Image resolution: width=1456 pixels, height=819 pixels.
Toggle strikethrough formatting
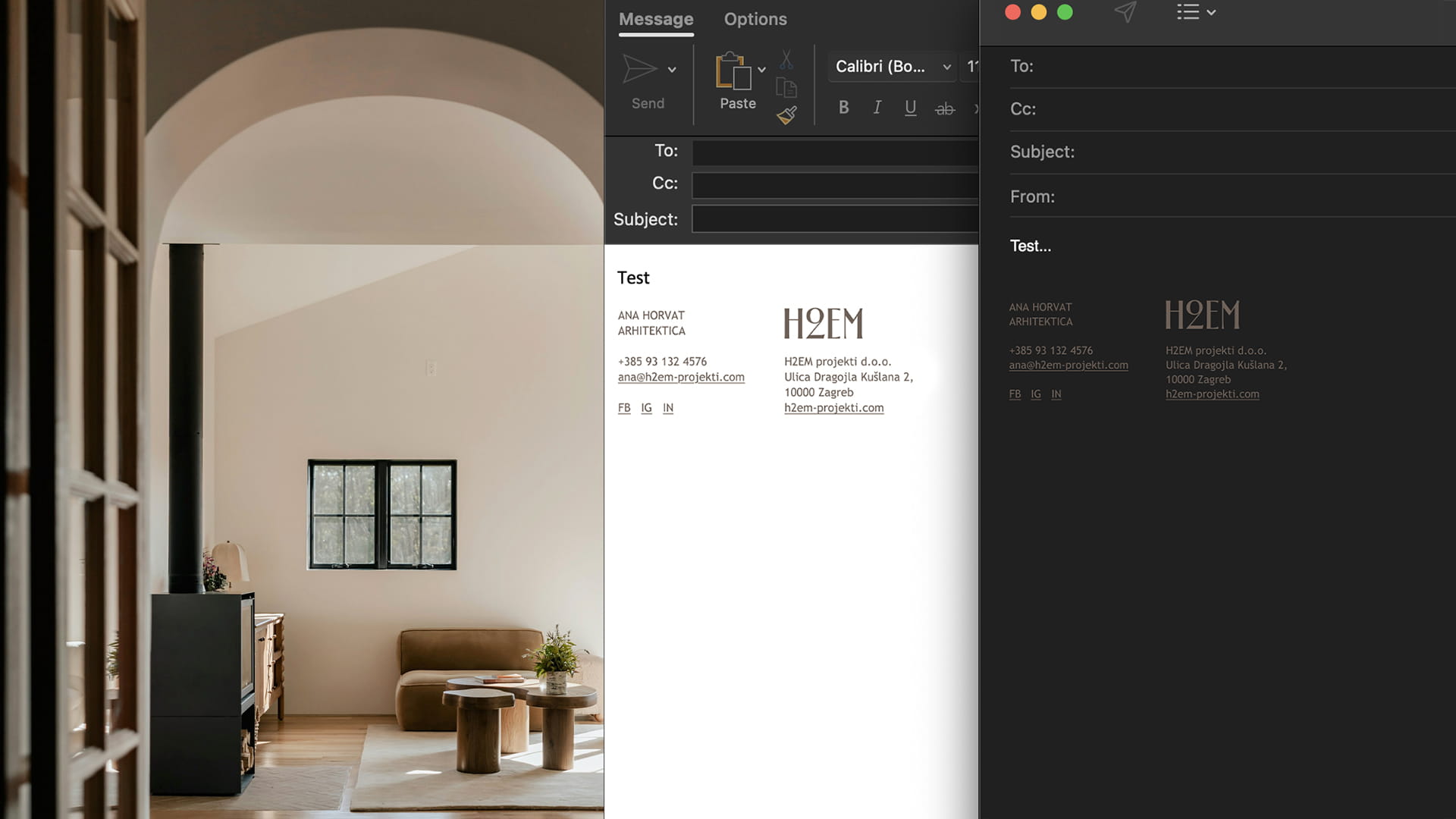click(944, 109)
